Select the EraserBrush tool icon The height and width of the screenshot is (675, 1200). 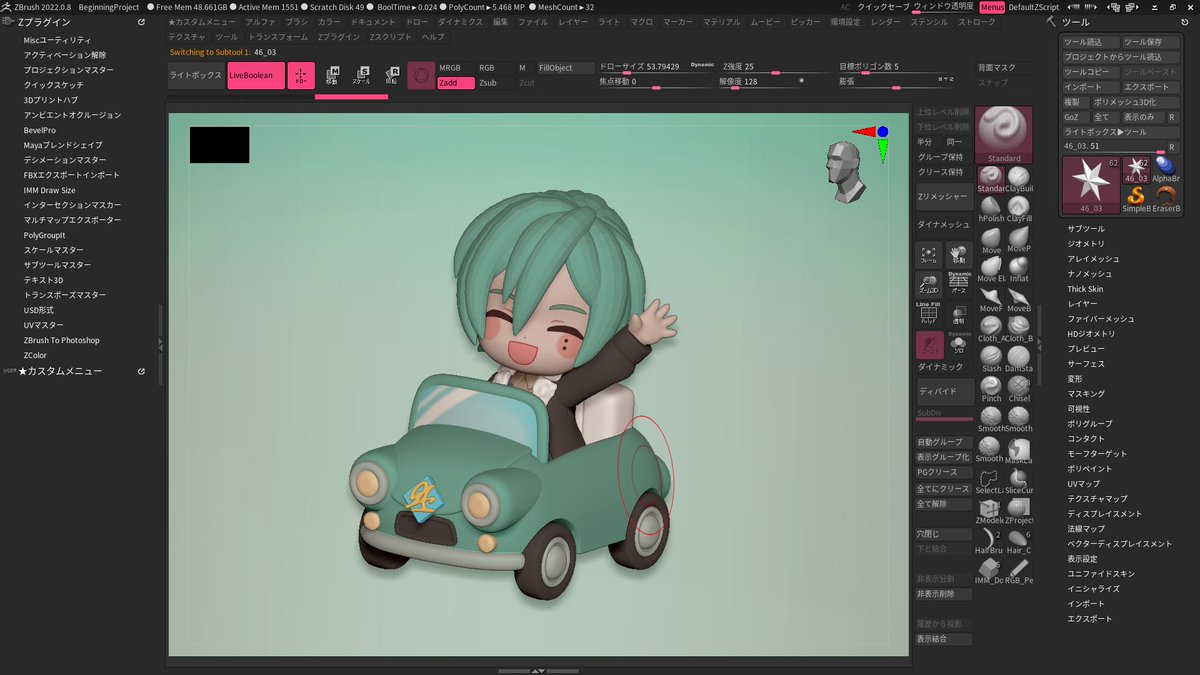(x=1166, y=198)
